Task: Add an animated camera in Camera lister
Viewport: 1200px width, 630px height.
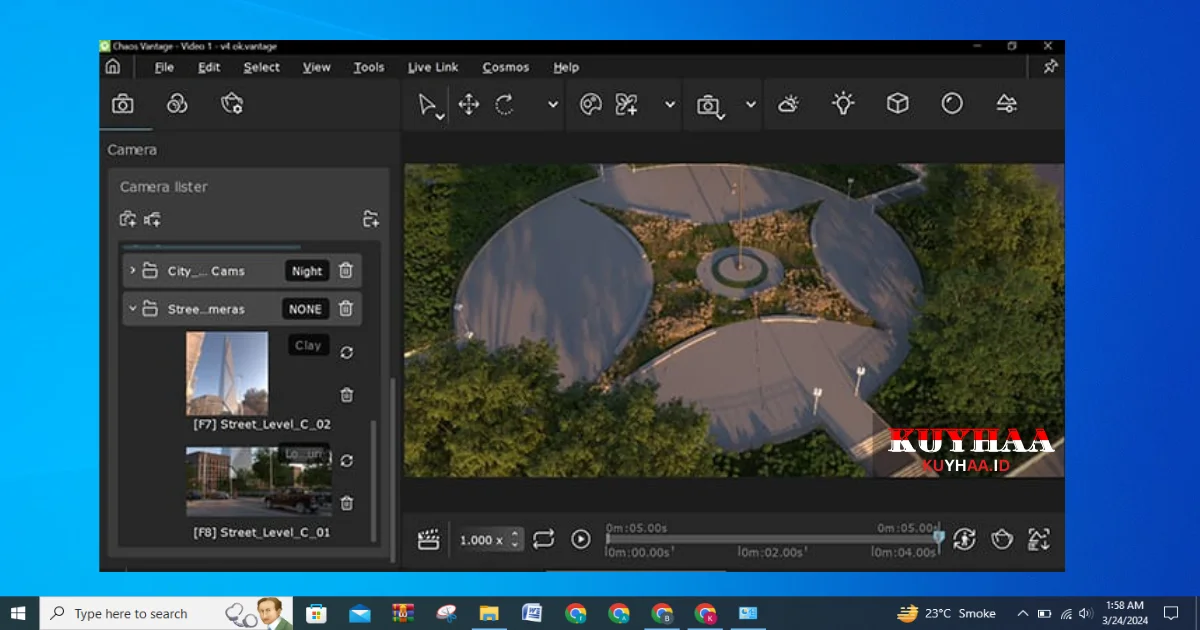Action: (153, 219)
